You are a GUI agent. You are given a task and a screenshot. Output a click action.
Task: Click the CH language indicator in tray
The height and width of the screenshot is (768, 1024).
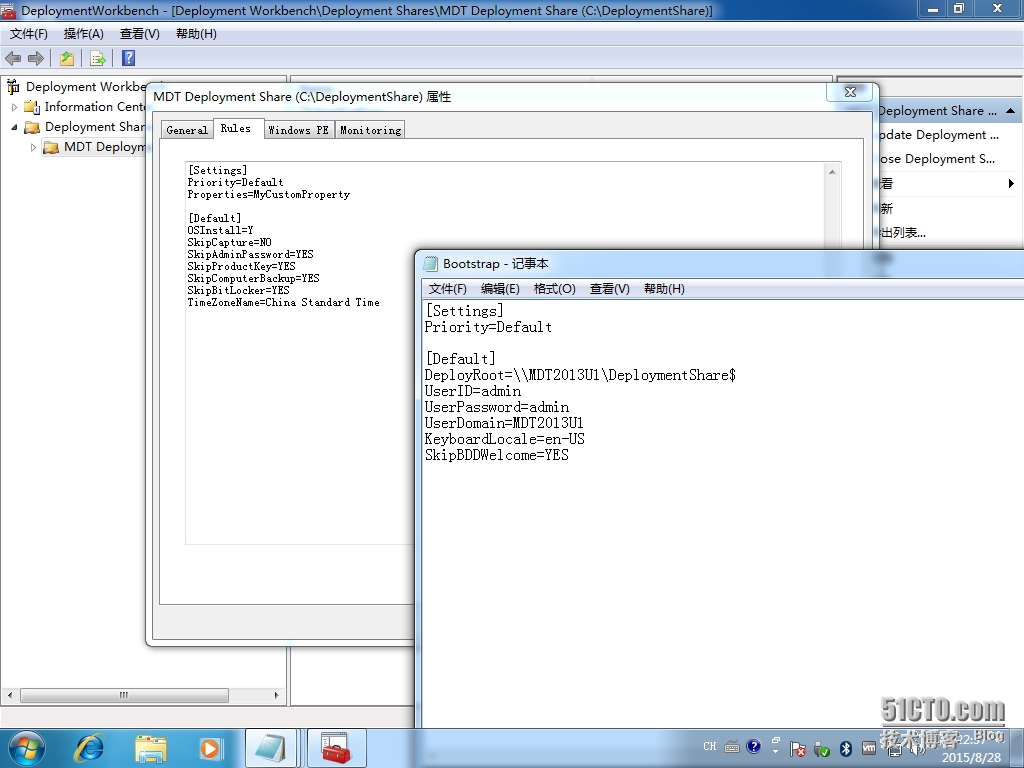click(710, 746)
